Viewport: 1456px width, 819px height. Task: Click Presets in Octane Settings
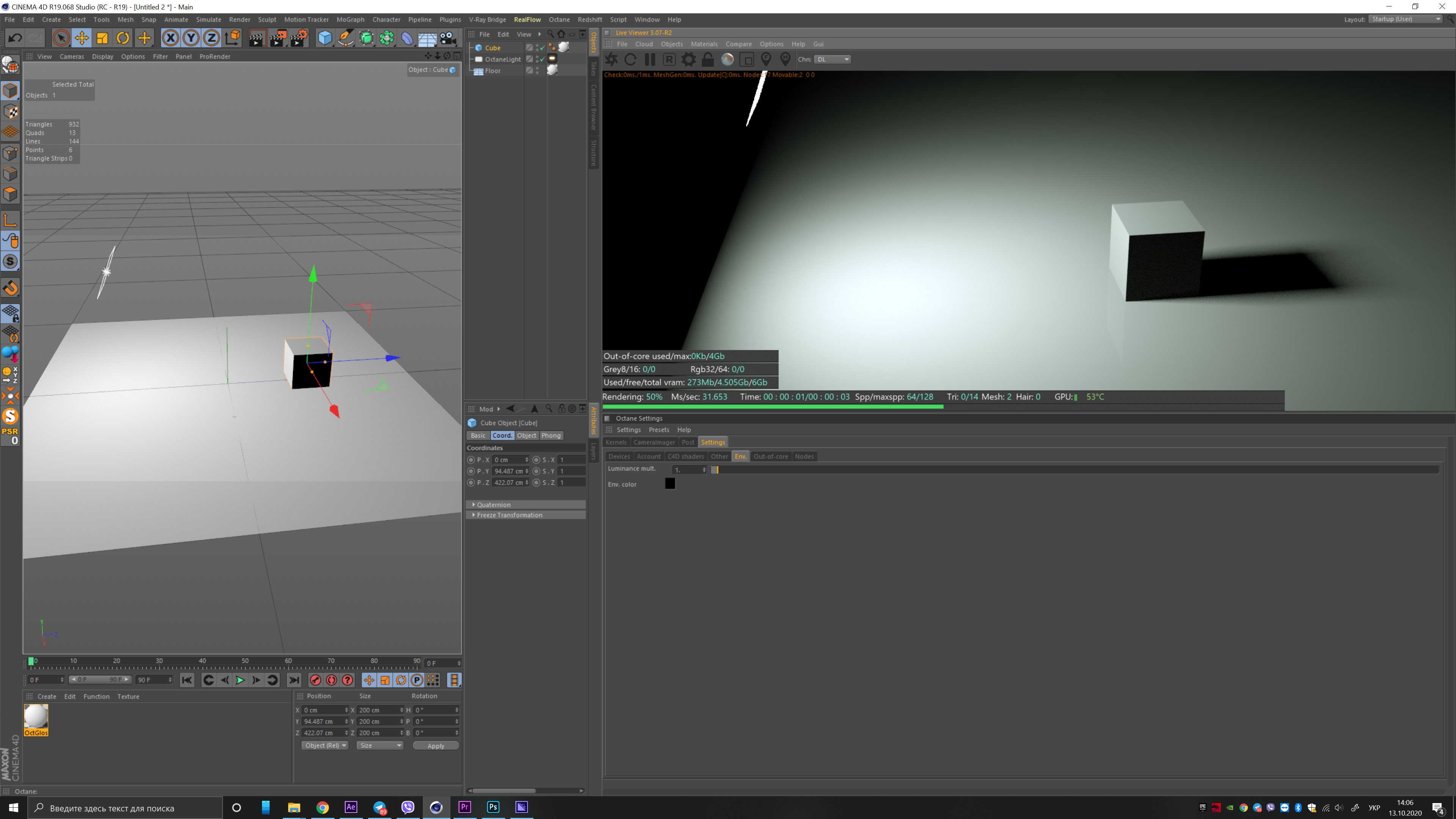coord(659,430)
